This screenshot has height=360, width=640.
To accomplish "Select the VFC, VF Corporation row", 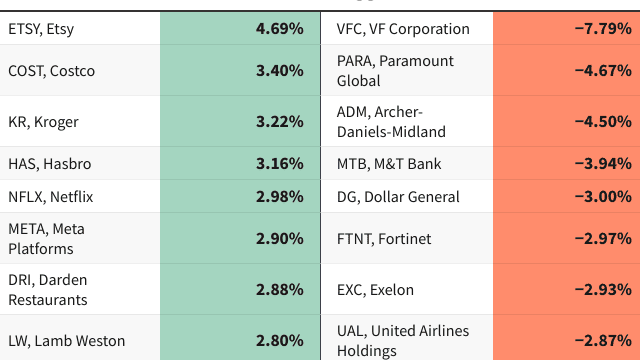I will tap(480, 29).
